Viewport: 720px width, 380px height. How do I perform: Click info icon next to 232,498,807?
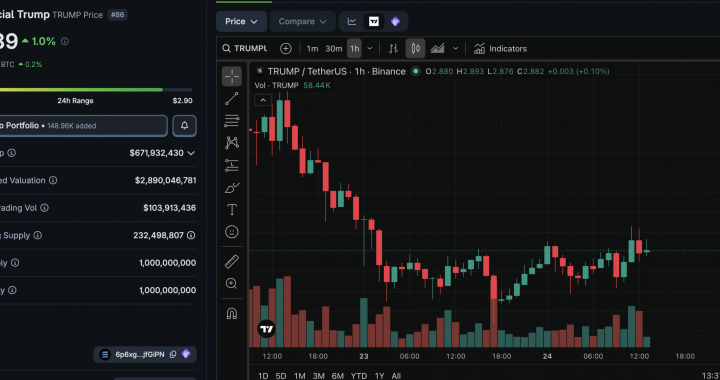point(191,235)
